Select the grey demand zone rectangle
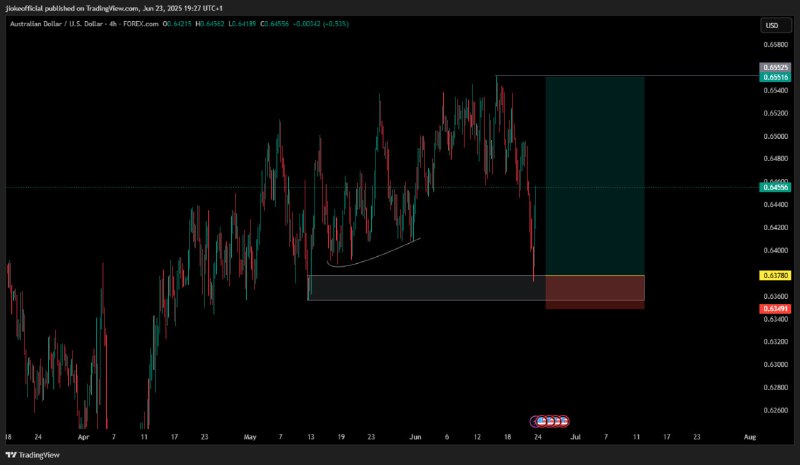Image resolution: width=800 pixels, height=465 pixels. point(427,288)
